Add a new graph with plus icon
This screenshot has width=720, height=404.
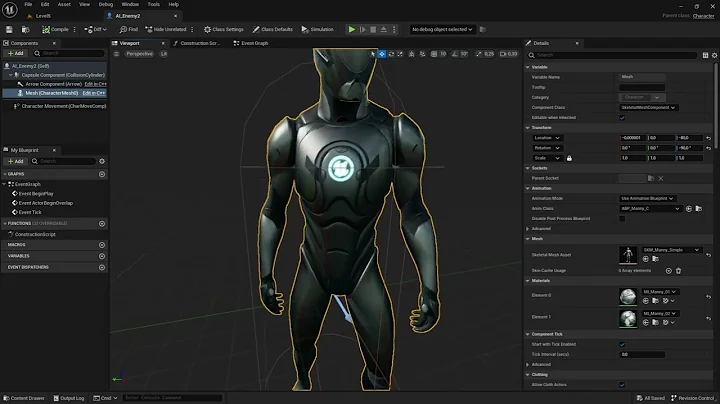102,174
